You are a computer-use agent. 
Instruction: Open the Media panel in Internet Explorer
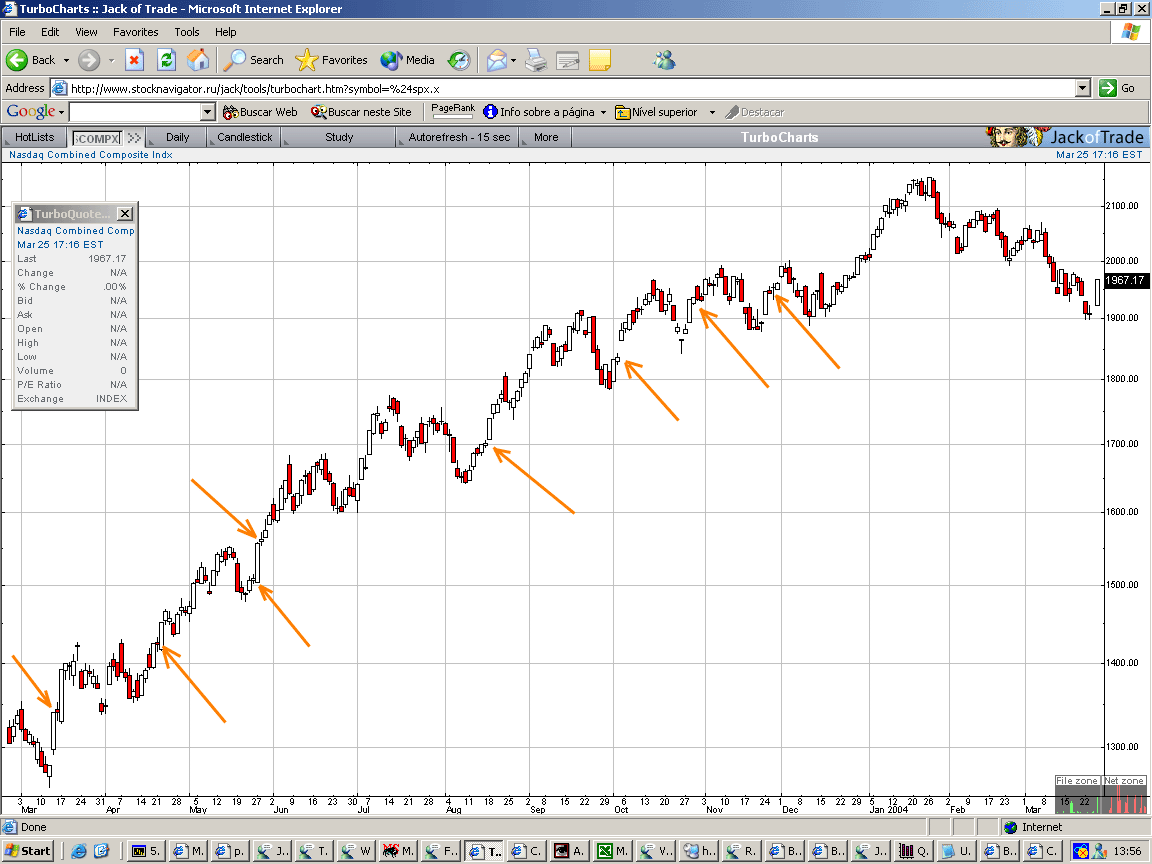coord(407,60)
